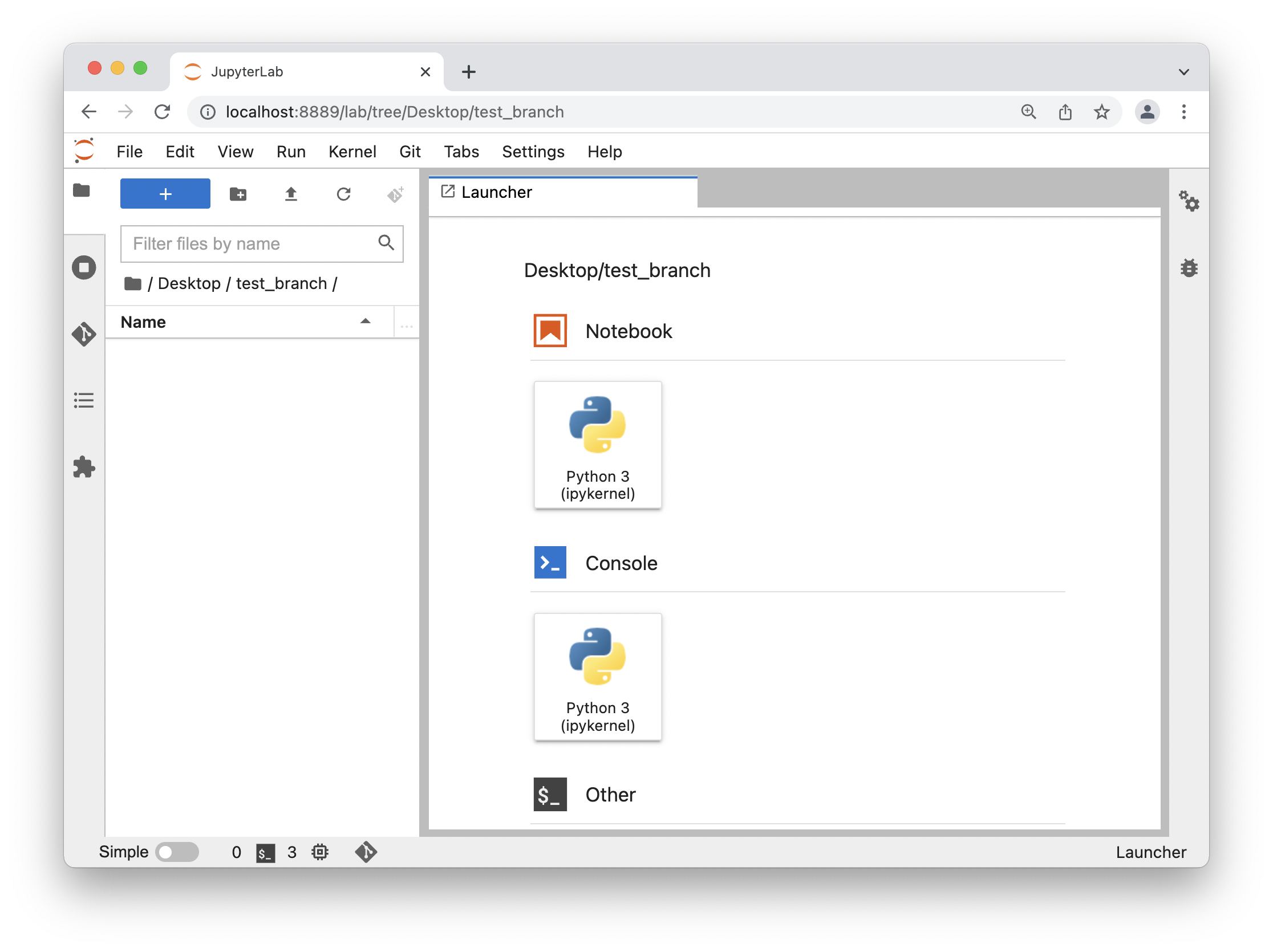The image size is (1273, 952).
Task: Open the Git menu
Action: point(410,151)
